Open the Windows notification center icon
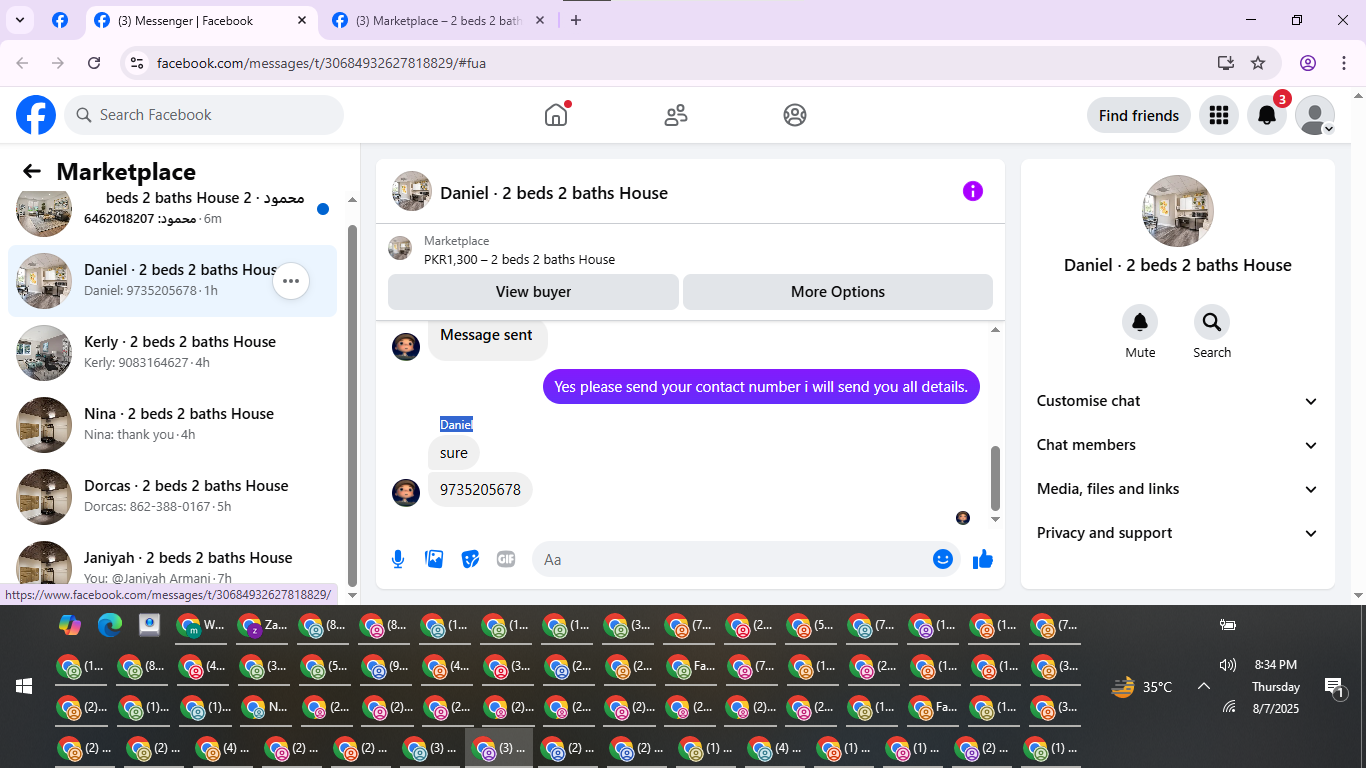The width and height of the screenshot is (1366, 768). coord(1334,686)
